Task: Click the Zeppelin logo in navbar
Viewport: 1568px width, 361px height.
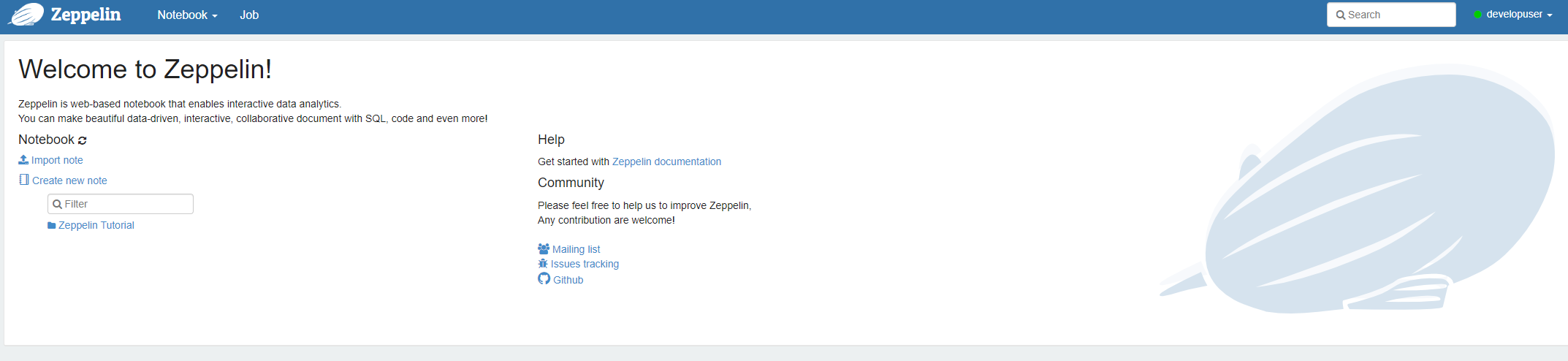Action: coord(26,15)
